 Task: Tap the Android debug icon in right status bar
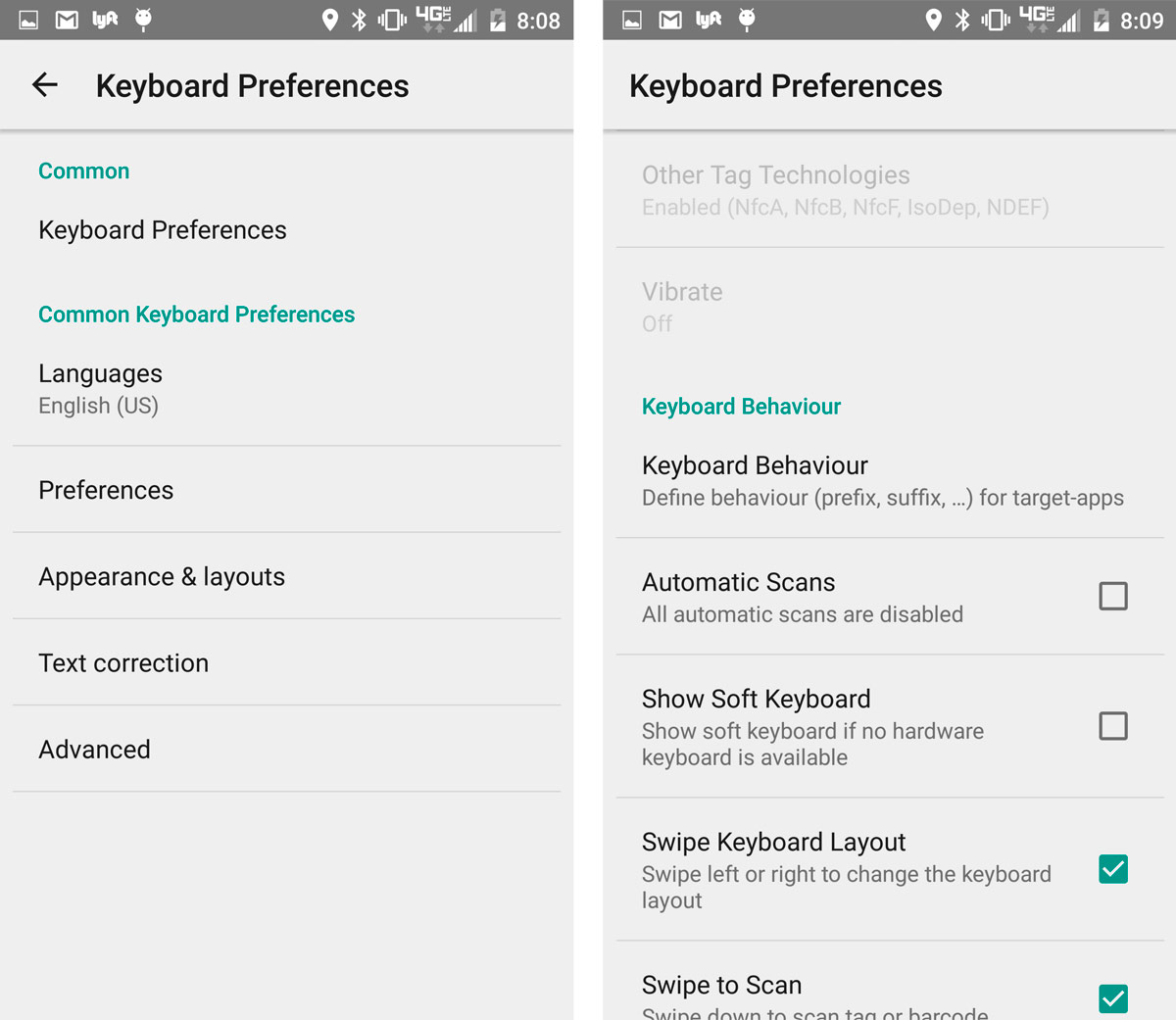coord(747,20)
